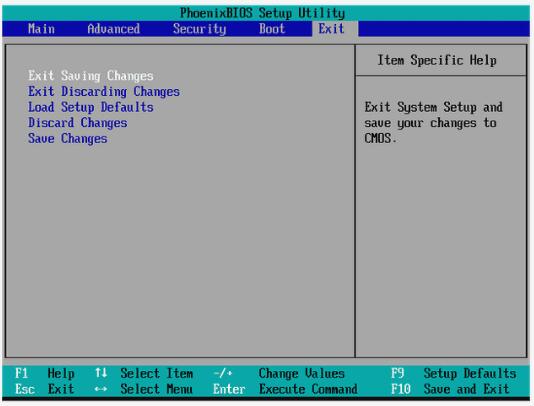Click the PhoenixBIOS Setup Utility title

click(x=262, y=13)
